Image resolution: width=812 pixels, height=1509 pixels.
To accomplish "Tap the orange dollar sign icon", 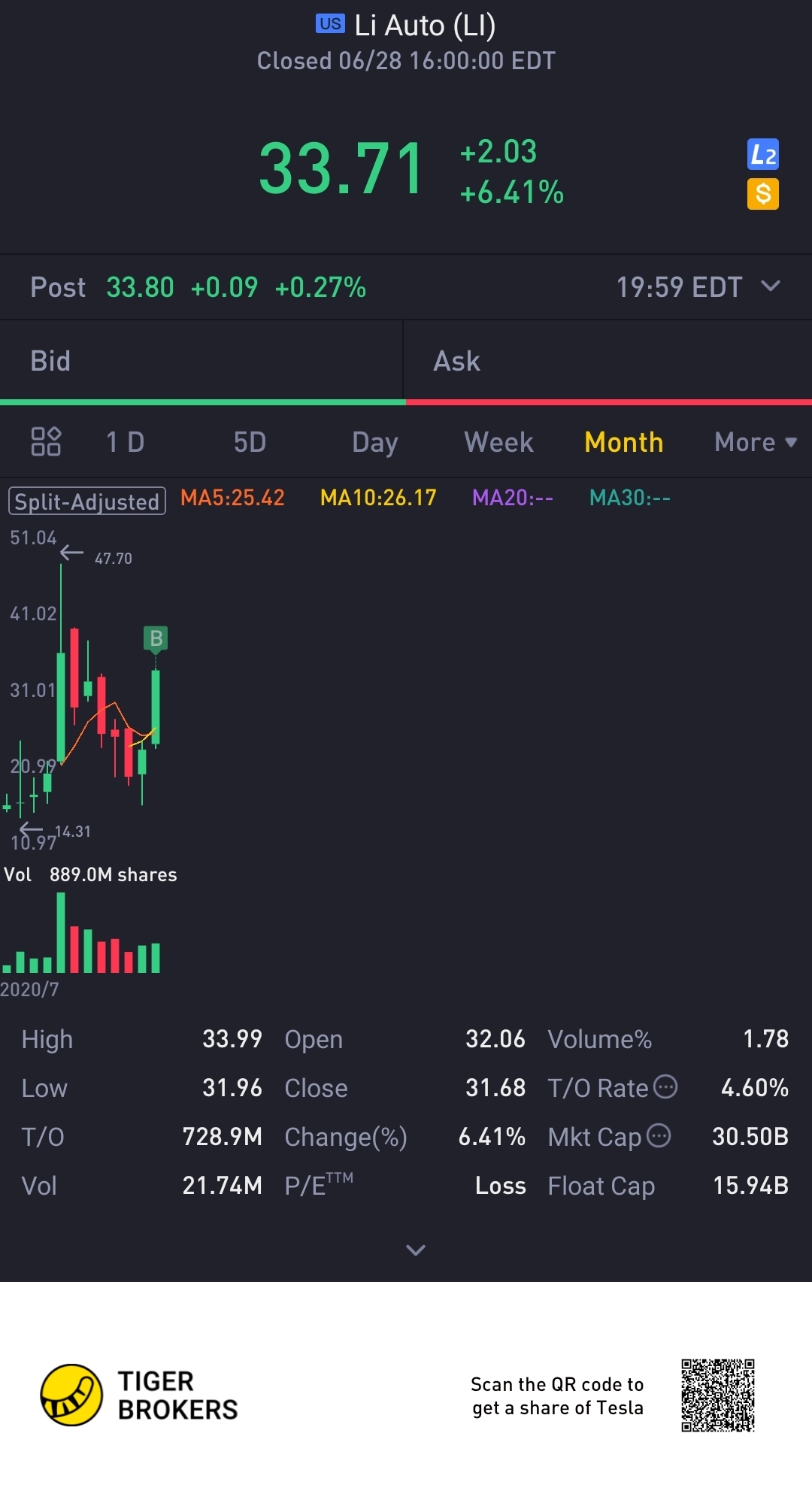I will pos(762,194).
